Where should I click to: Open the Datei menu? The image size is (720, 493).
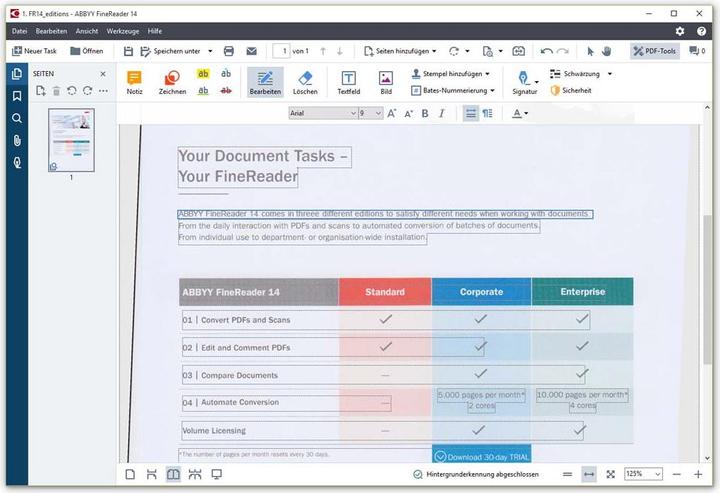click(x=19, y=31)
